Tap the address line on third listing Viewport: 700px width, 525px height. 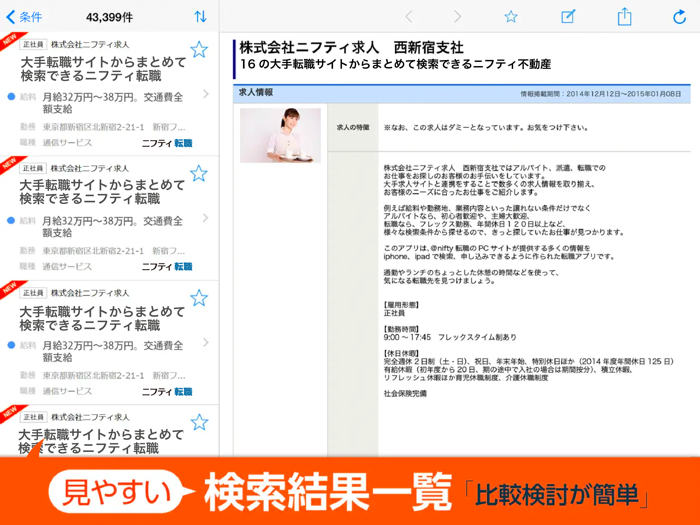pyautogui.click(x=114, y=375)
